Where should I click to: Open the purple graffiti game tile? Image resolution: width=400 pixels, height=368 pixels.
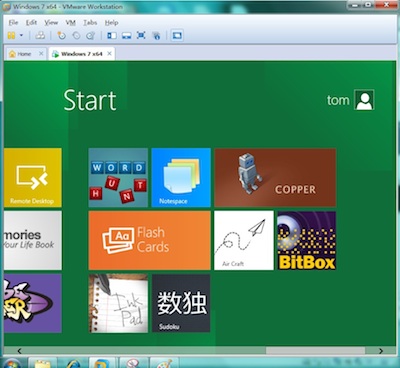click(33, 303)
